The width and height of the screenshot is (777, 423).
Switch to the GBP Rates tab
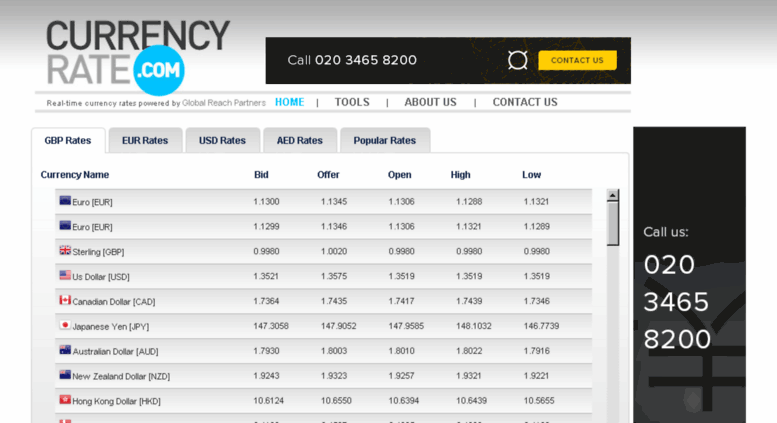68,141
